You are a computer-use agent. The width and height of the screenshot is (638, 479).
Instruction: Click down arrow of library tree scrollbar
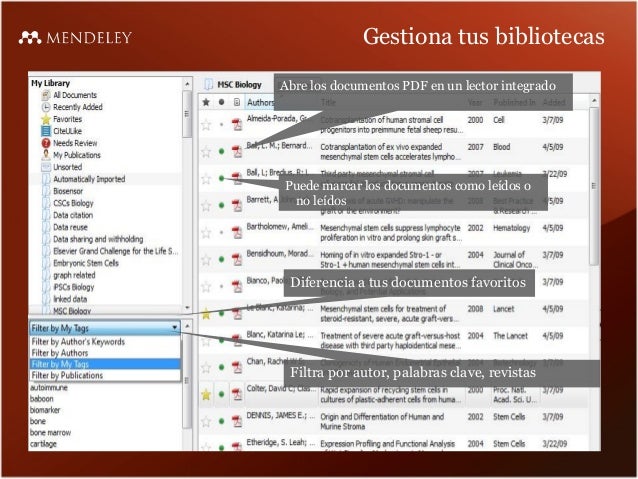pyautogui.click(x=187, y=308)
